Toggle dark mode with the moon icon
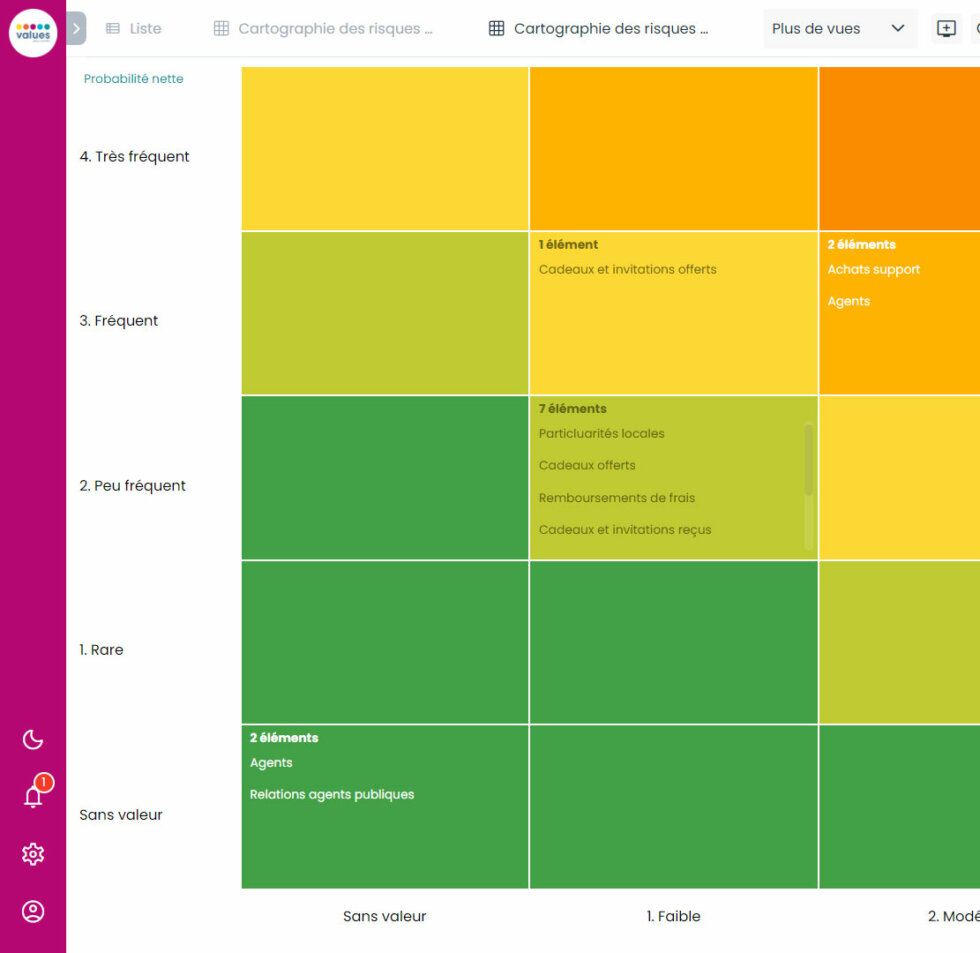 (33, 739)
